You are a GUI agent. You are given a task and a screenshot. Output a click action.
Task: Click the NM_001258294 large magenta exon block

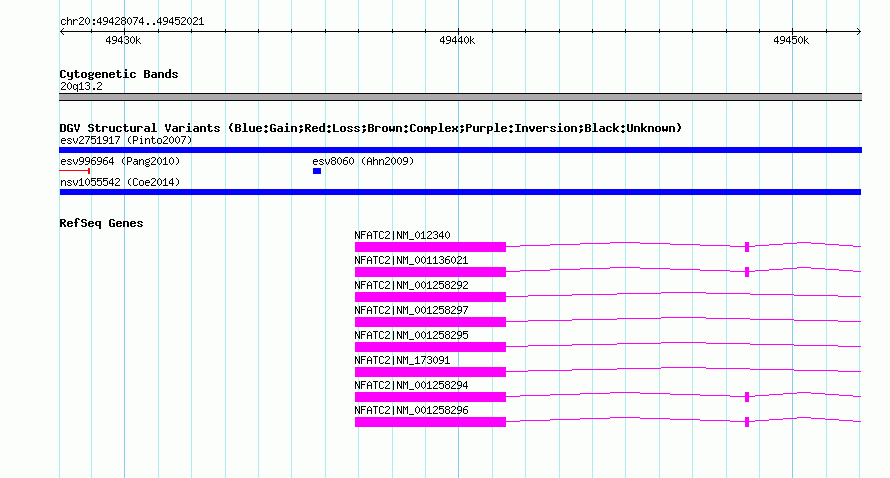click(430, 397)
